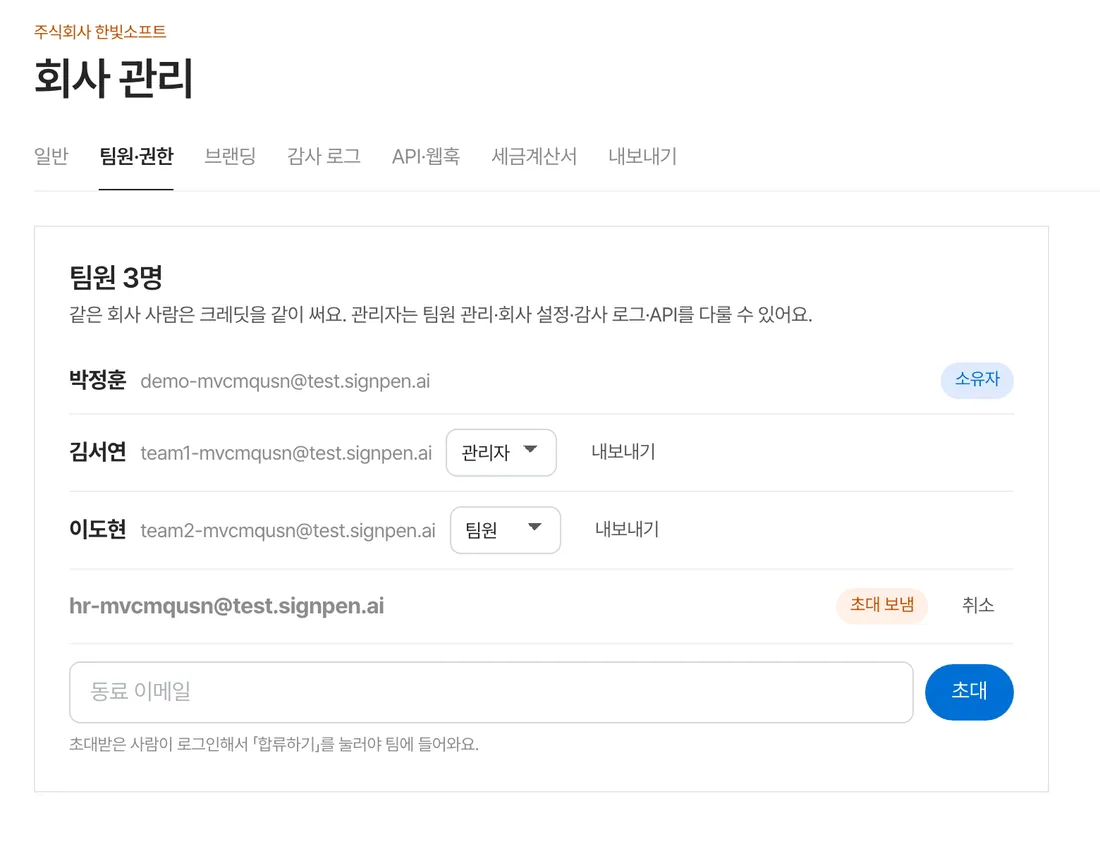Select the 팀원·권한 tab
The height and width of the screenshot is (846, 1100).
click(136, 156)
